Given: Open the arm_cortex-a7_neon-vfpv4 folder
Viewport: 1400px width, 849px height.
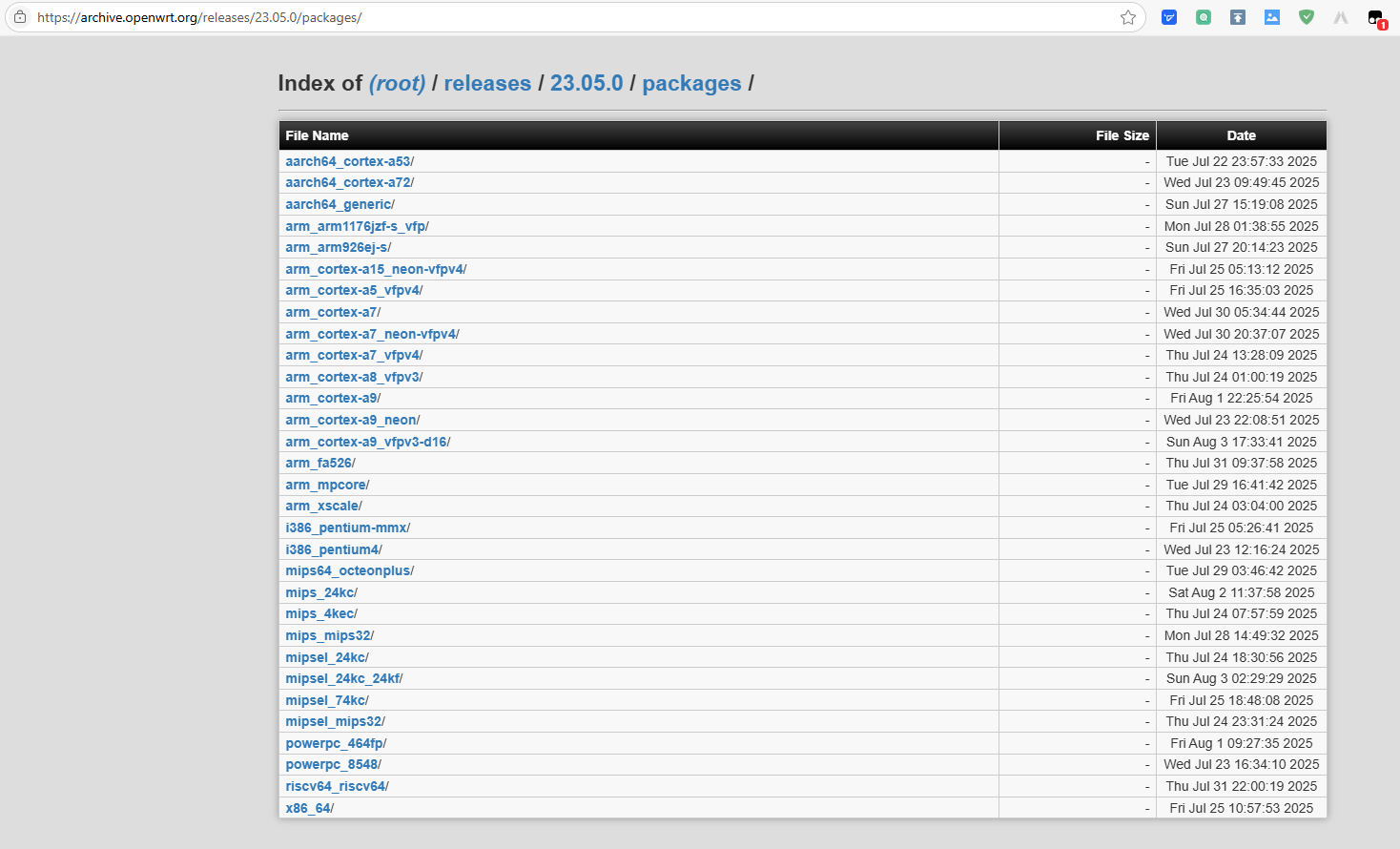Looking at the screenshot, I should 371,334.
